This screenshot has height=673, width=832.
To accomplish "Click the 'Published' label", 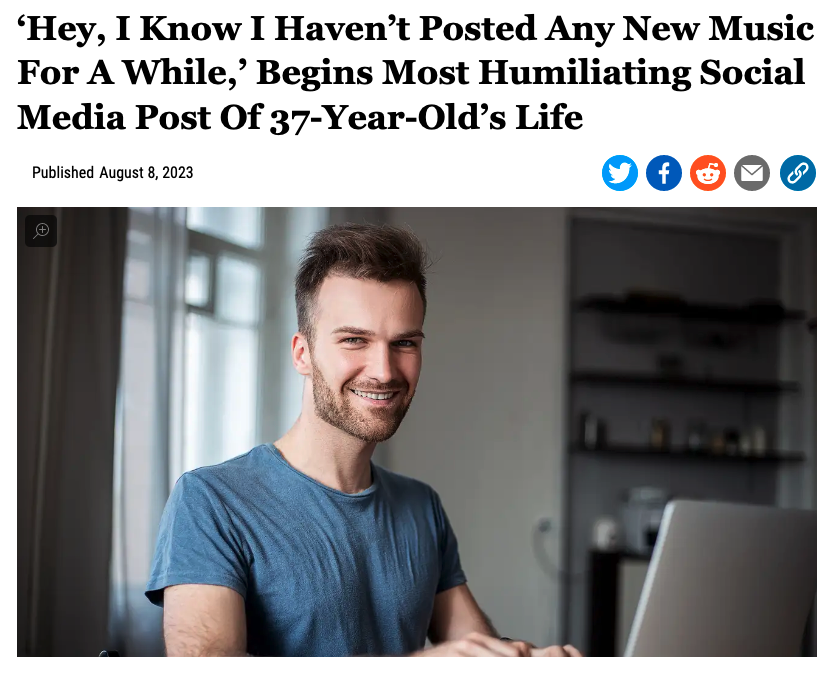I will (62, 173).
